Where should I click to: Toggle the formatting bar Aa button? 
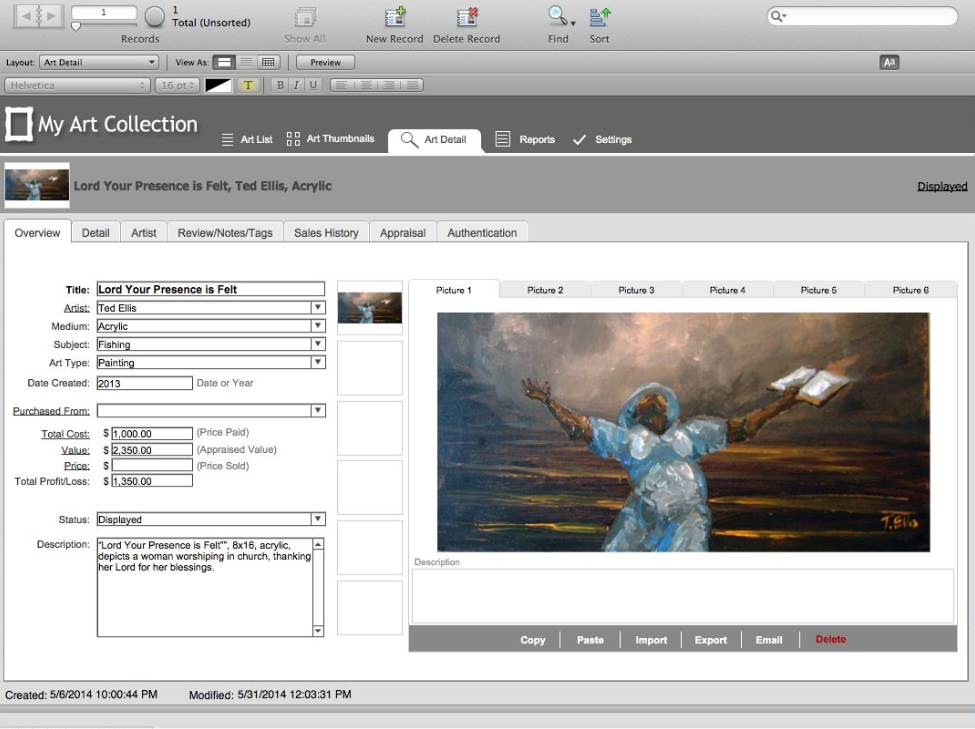(889, 62)
